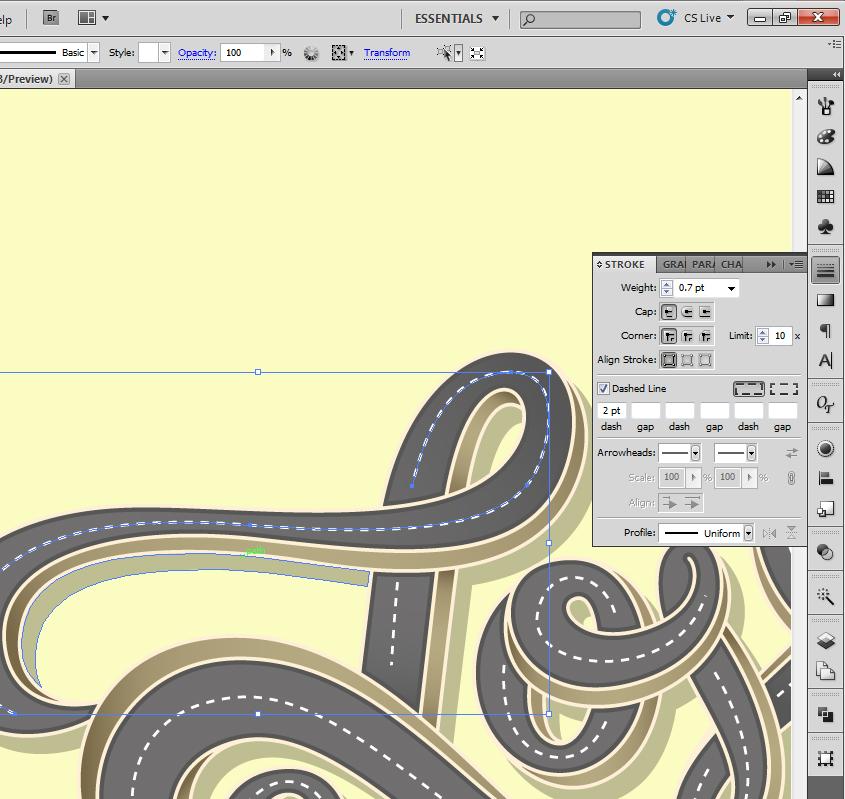Switch to the CHA (Character) panel tab
This screenshot has width=845, height=799.
(731, 264)
